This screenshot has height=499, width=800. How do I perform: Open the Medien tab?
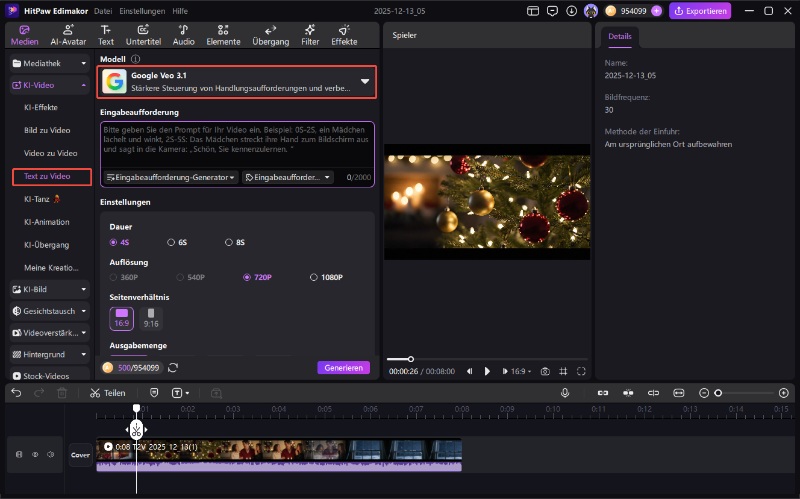point(24,35)
